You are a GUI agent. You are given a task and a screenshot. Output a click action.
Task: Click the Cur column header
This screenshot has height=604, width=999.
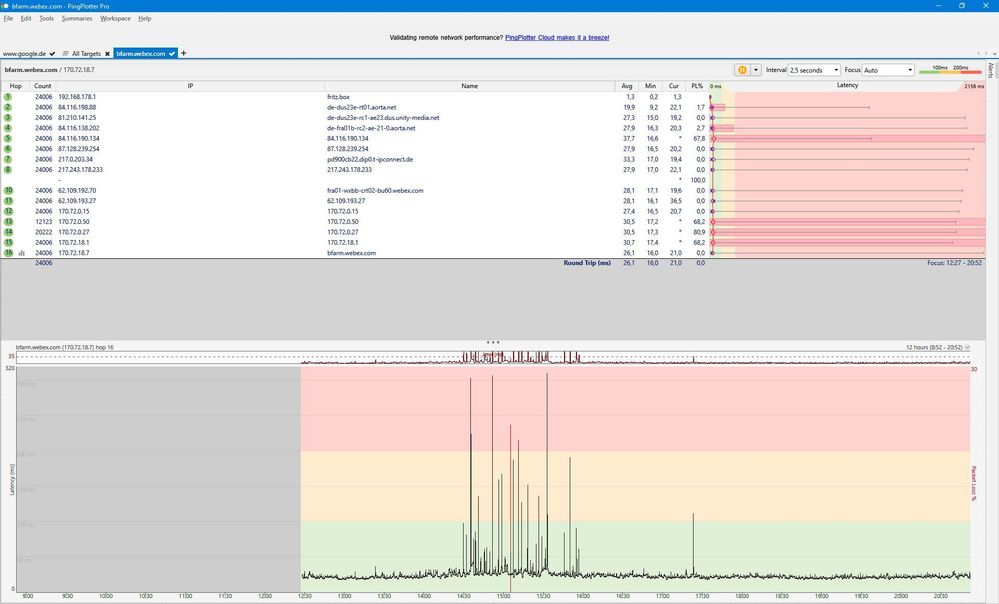pyautogui.click(x=673, y=86)
